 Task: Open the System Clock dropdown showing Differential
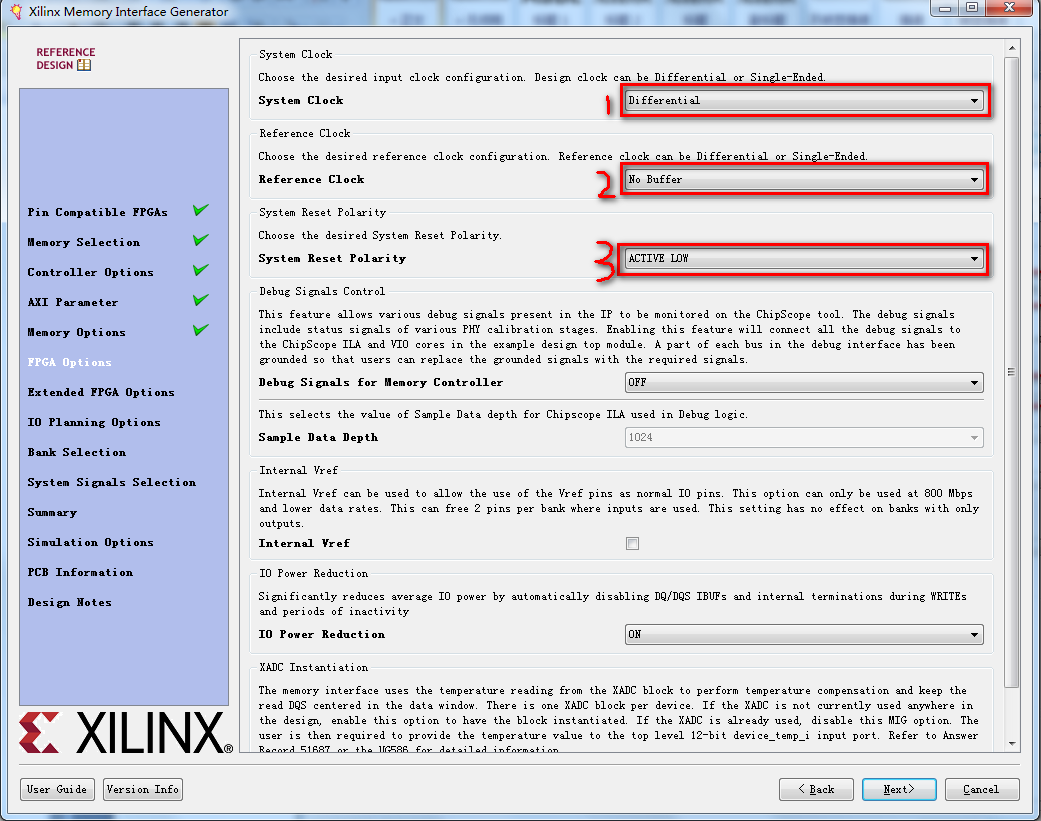[973, 100]
